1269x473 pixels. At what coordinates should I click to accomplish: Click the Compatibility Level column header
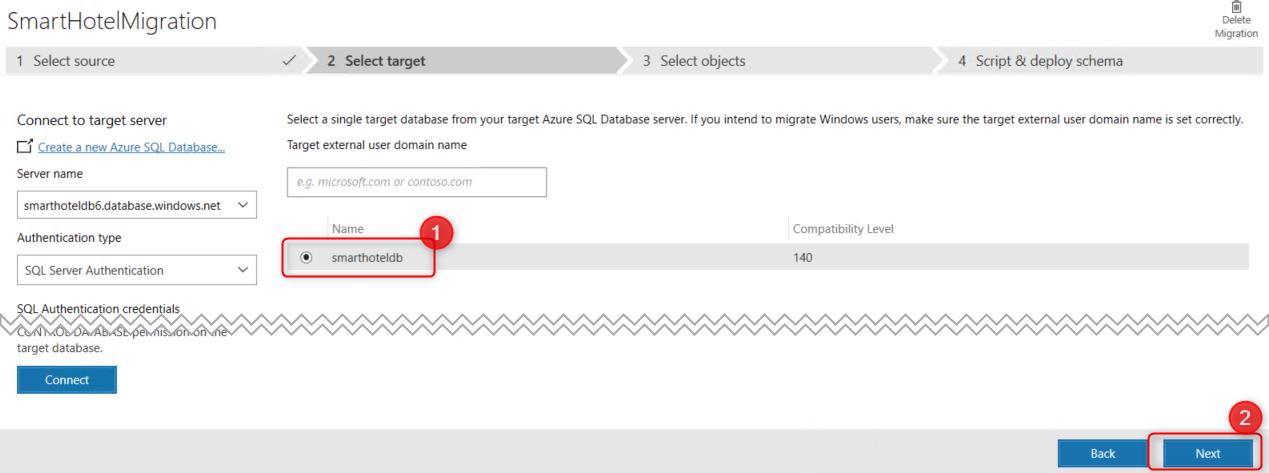843,229
